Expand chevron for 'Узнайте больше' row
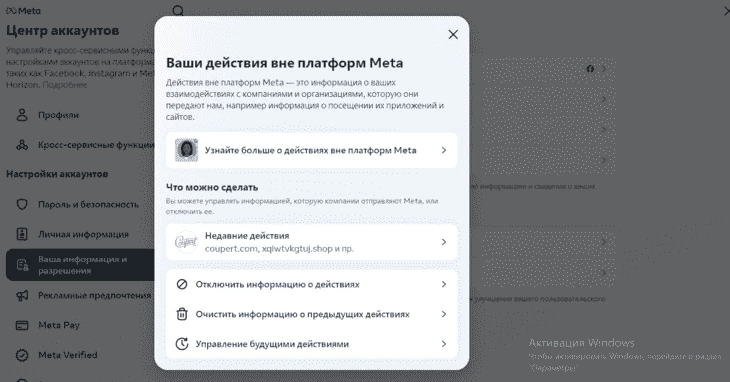The height and width of the screenshot is (382, 730). [444, 150]
